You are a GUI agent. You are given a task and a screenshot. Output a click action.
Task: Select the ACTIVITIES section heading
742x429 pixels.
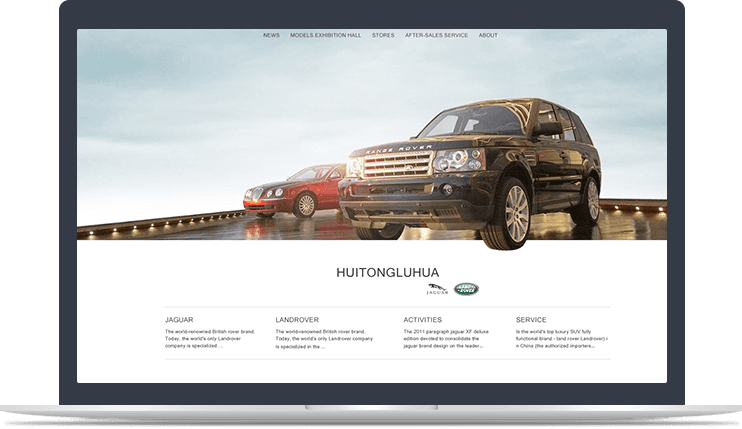(422, 320)
